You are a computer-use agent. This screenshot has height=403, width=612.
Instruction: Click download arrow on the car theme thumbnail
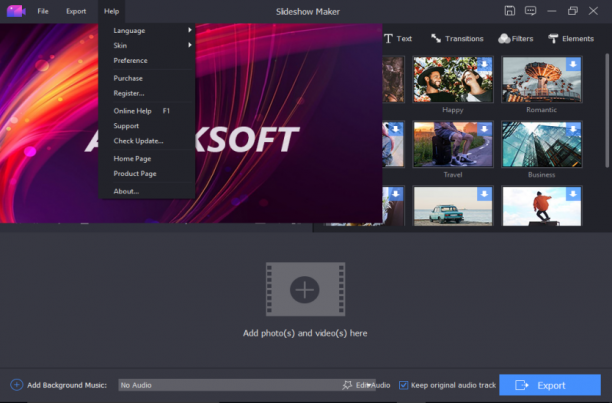(x=484, y=194)
